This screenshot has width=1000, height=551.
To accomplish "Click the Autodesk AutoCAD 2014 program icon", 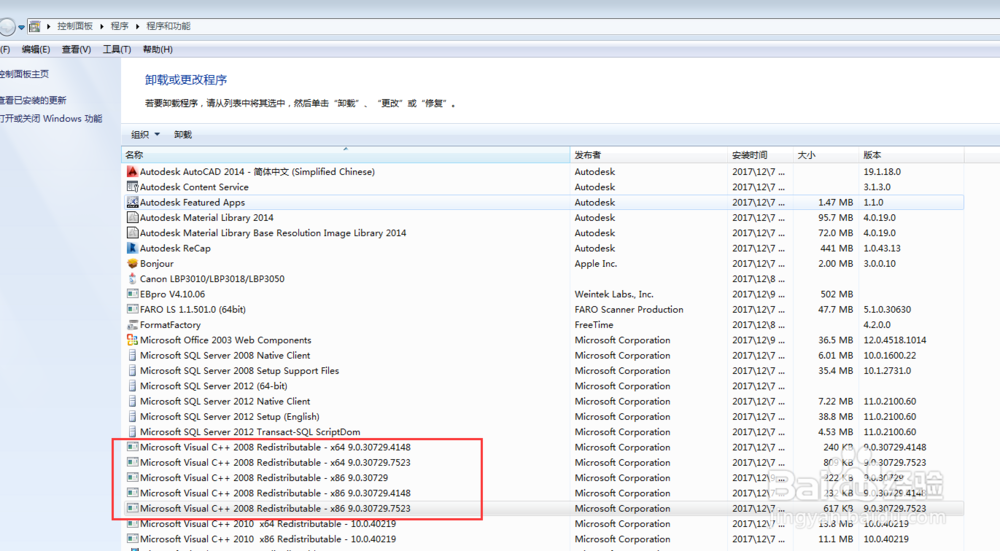I will 133,172.
